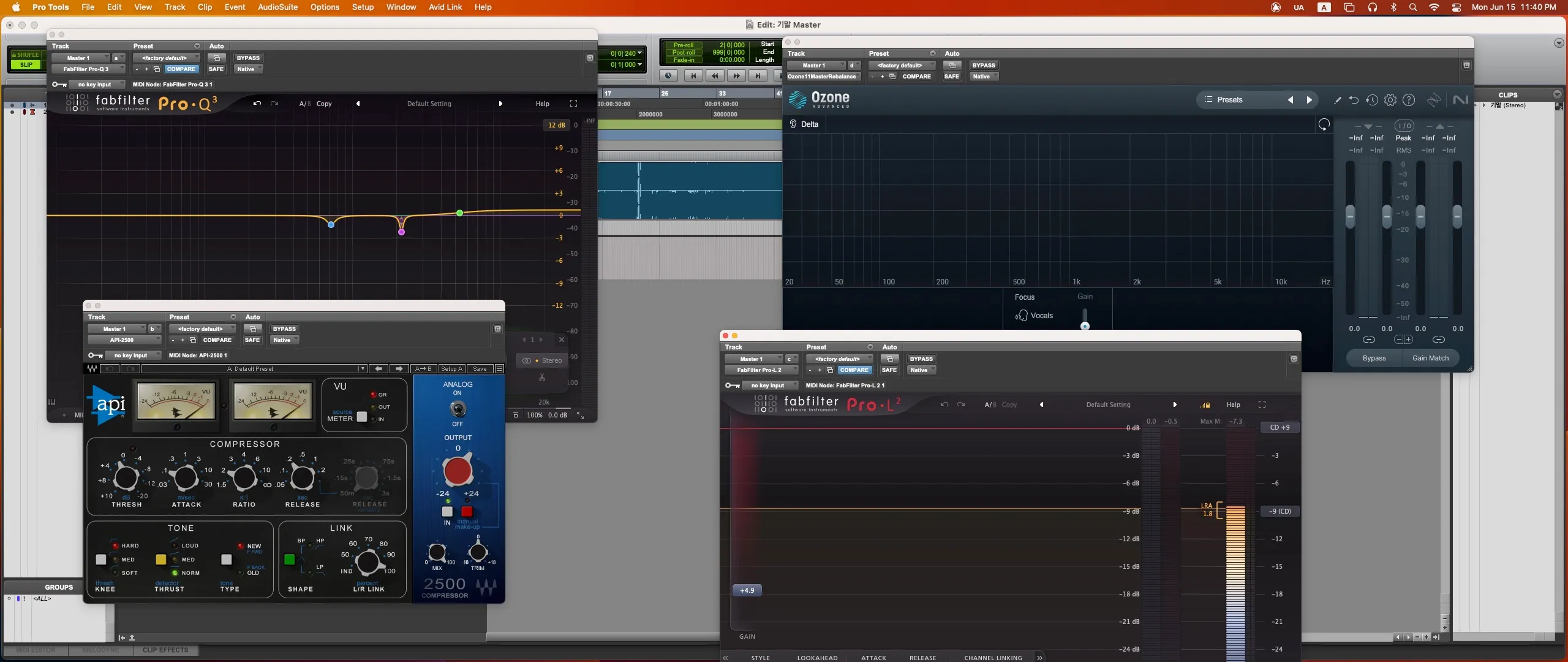Image resolution: width=1568 pixels, height=662 pixels.
Task: Click undo arrow in Pro-Q 3 header
Action: tap(257, 104)
